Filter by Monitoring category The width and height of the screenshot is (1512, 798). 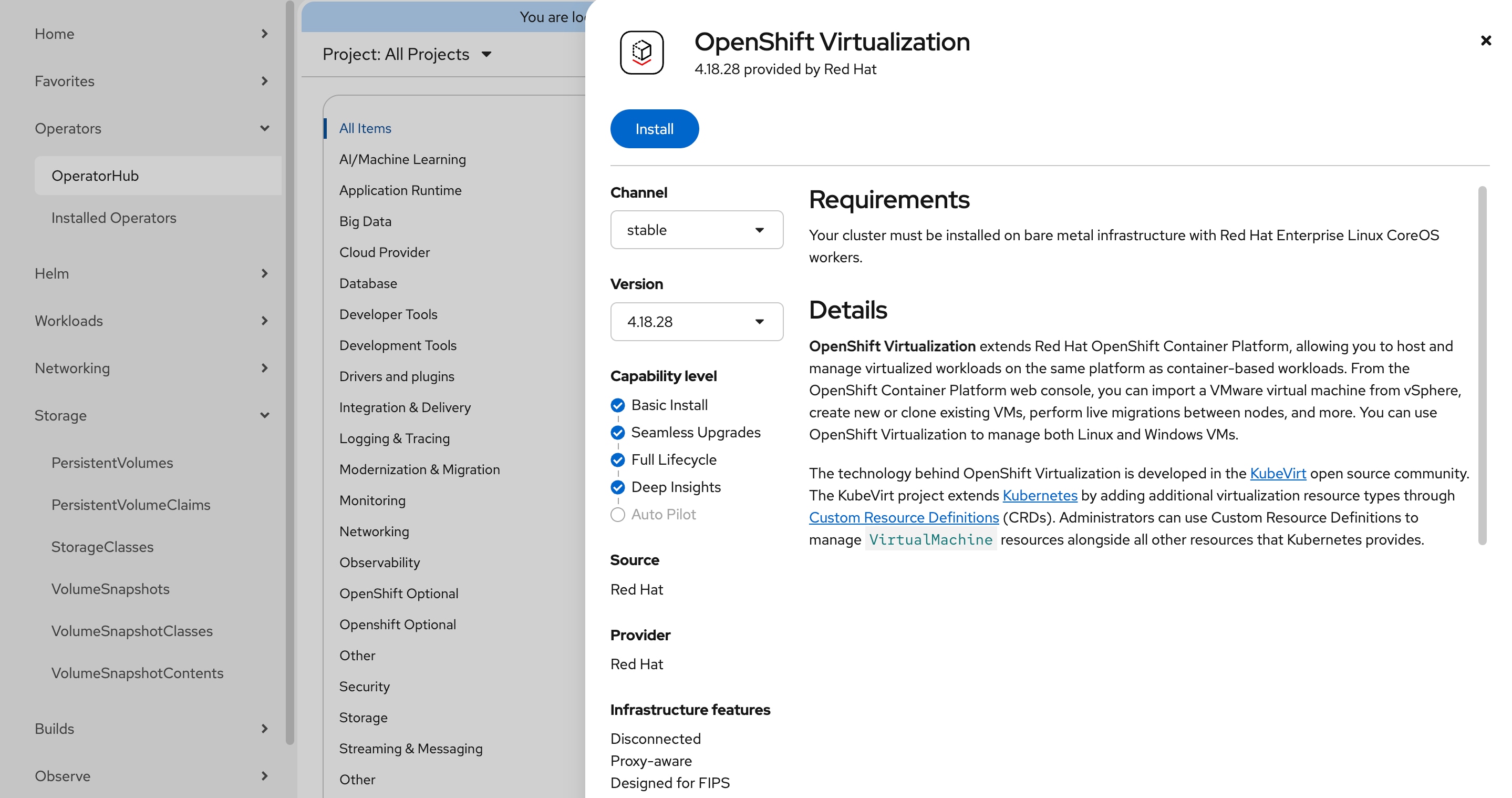[372, 501]
